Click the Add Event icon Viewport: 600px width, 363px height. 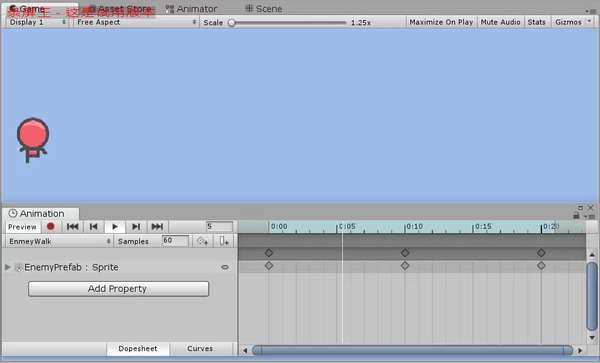[224, 241]
